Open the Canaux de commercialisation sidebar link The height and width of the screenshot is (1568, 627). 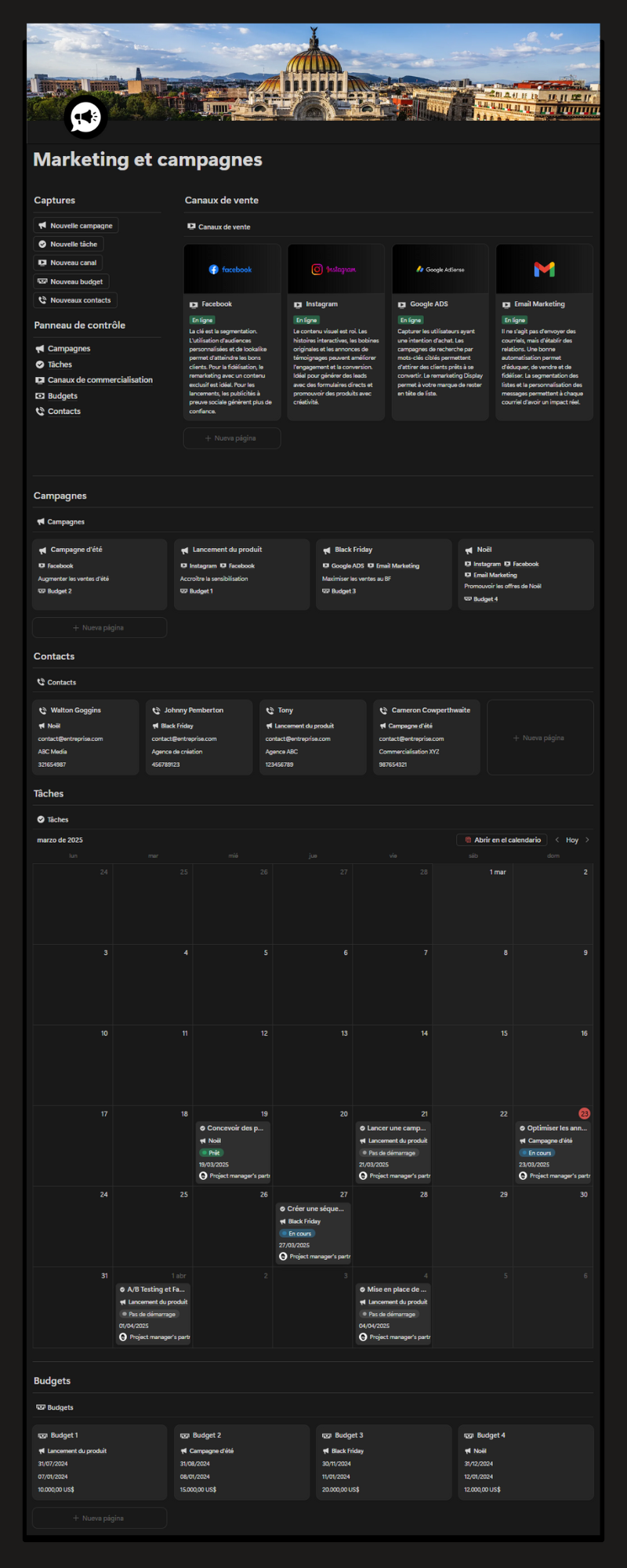[100, 380]
